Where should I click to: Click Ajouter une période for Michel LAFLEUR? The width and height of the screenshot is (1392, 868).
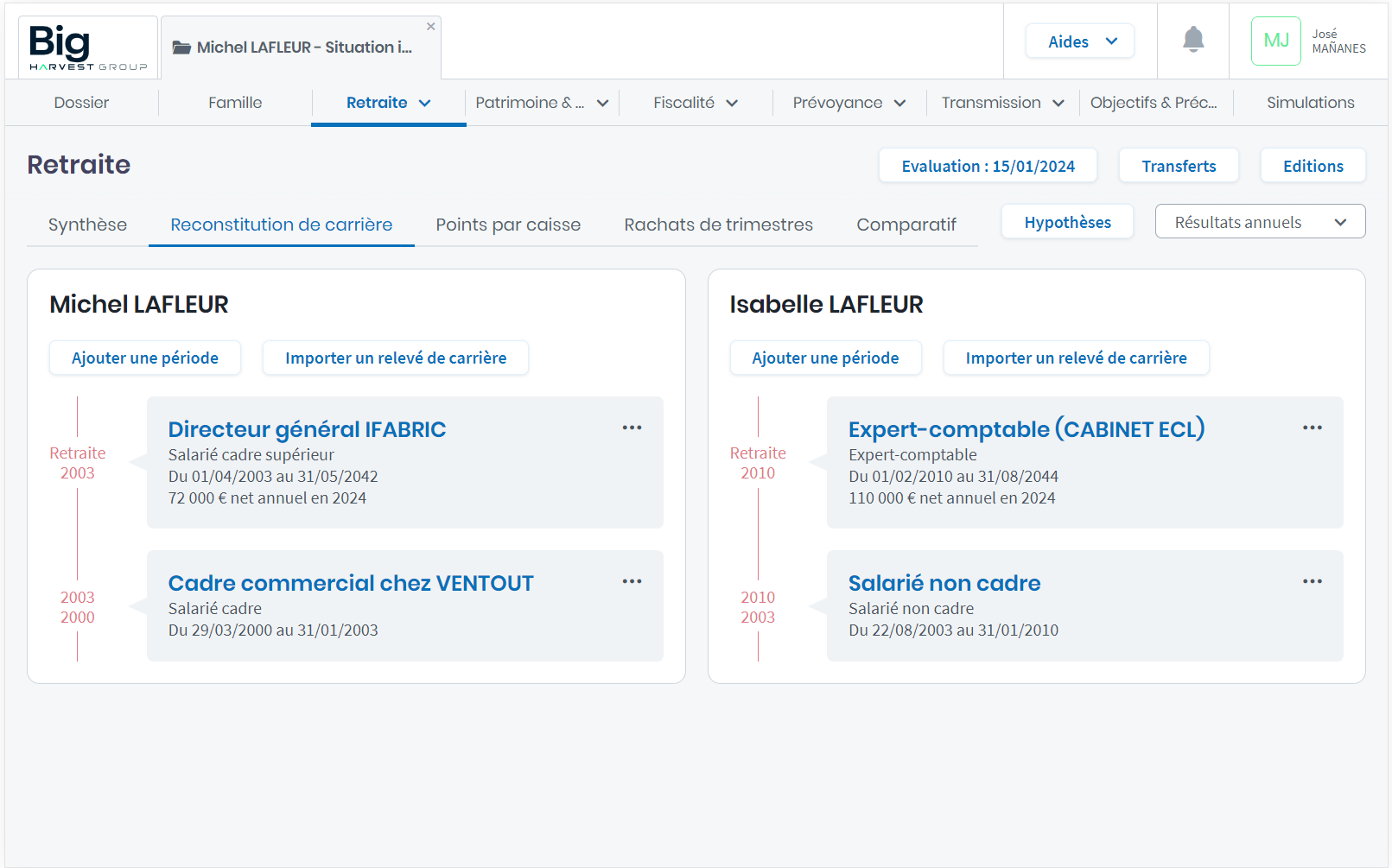click(145, 358)
